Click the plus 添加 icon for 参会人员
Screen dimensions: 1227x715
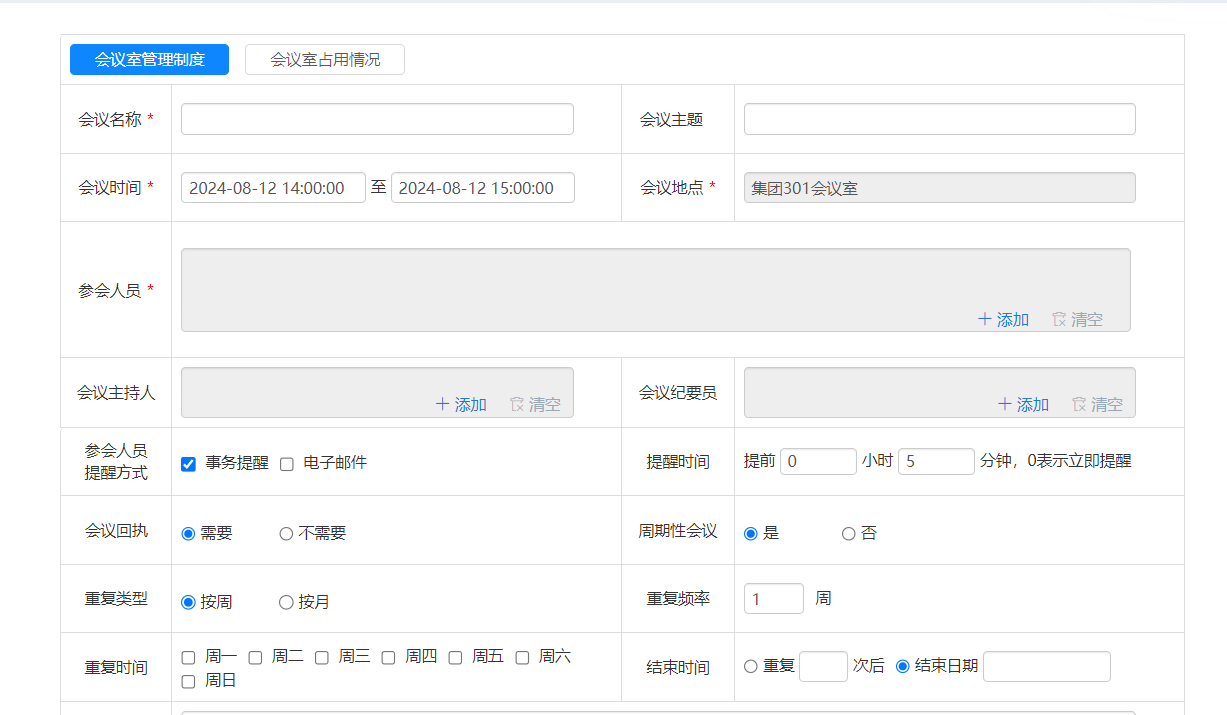(985, 319)
